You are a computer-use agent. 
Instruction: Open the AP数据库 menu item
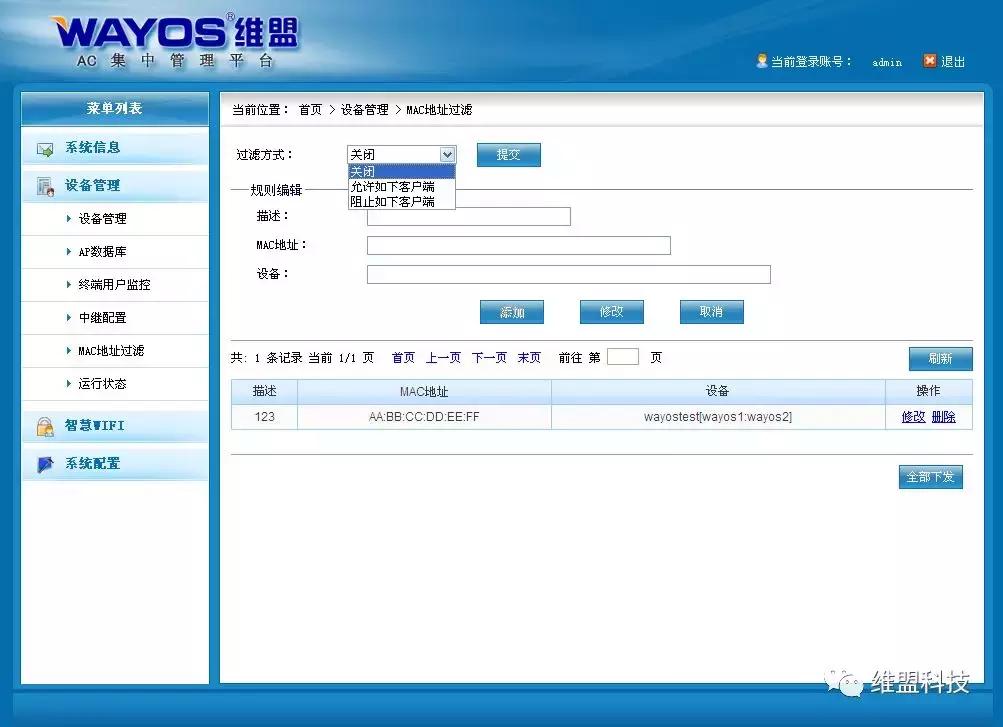pos(102,252)
